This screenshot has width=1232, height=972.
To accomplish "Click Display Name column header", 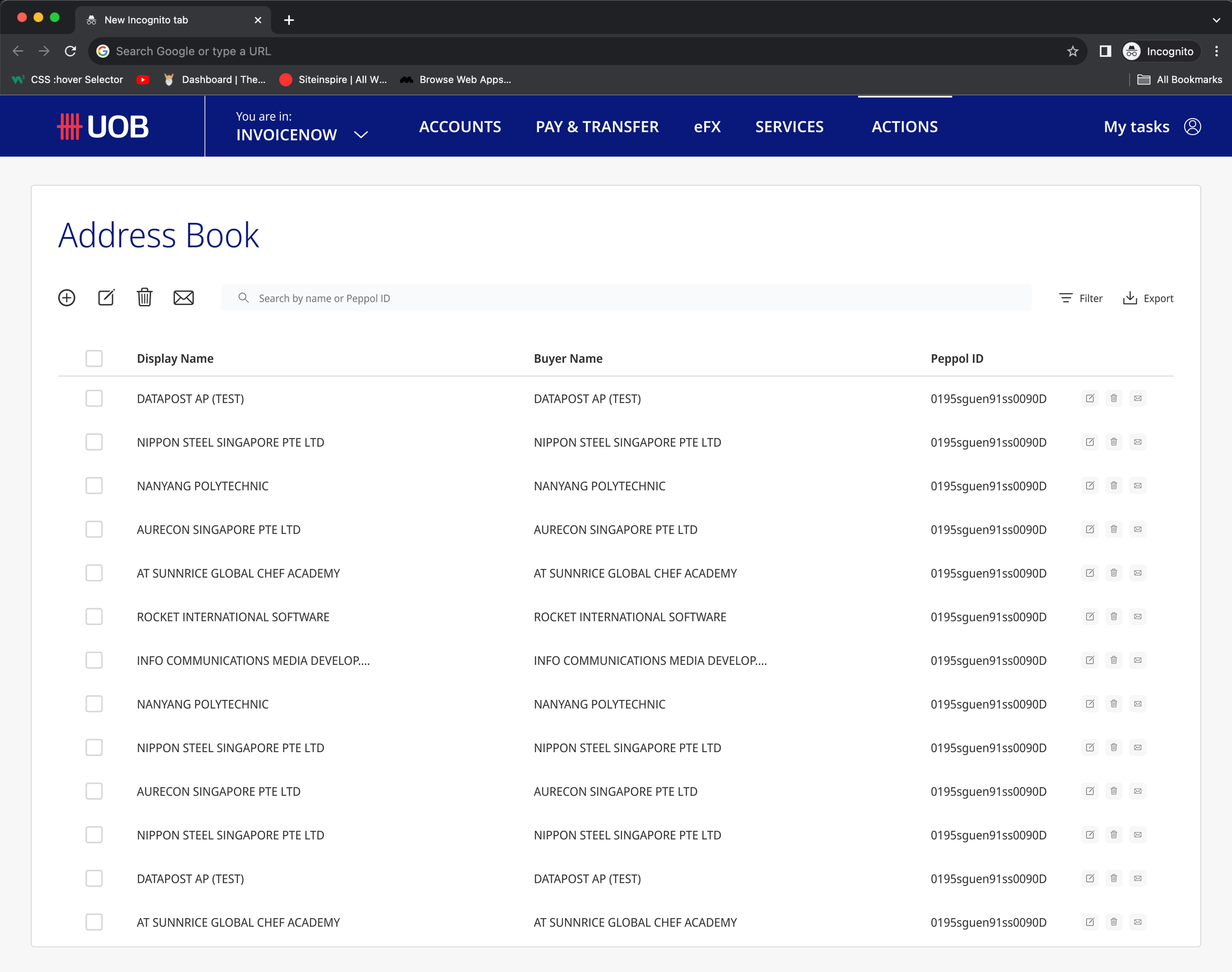I will 175,358.
